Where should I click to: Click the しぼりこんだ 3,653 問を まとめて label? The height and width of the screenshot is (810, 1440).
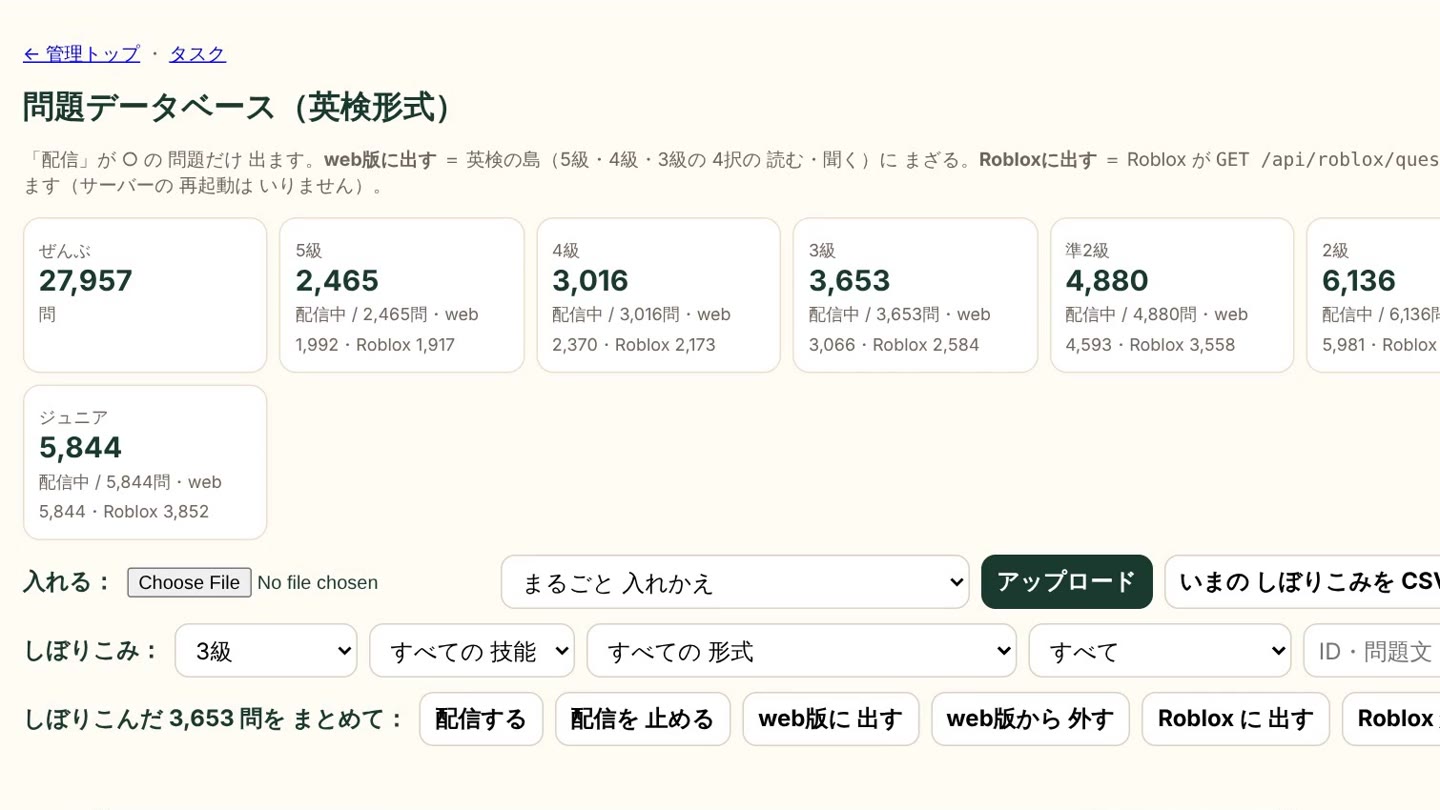(214, 719)
